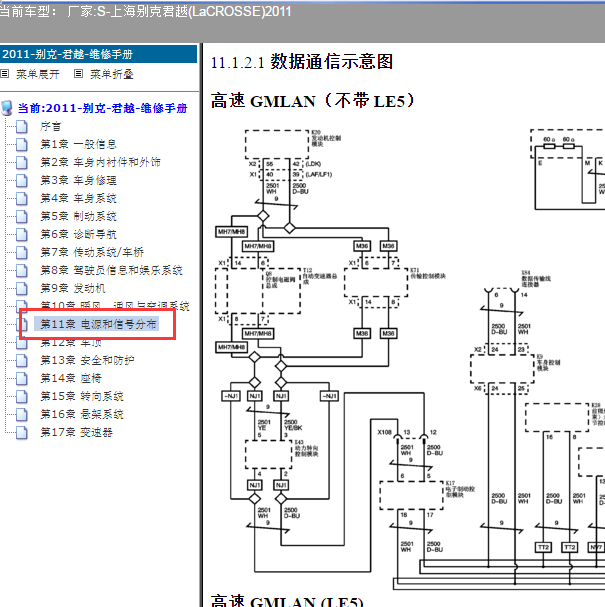
Task: Open the 序言 entry
Action: (x=51, y=126)
